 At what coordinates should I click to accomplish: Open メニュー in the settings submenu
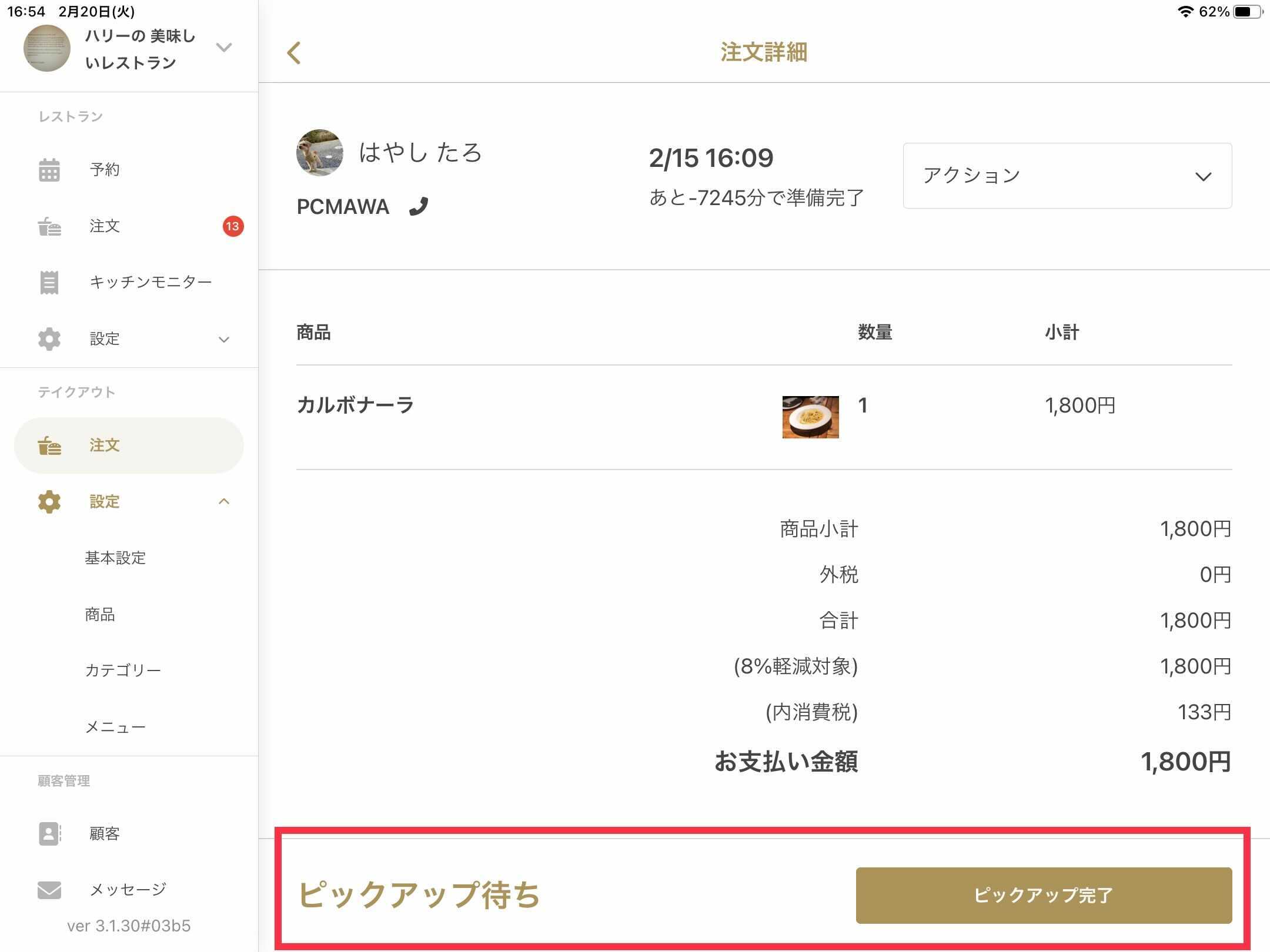coord(115,727)
